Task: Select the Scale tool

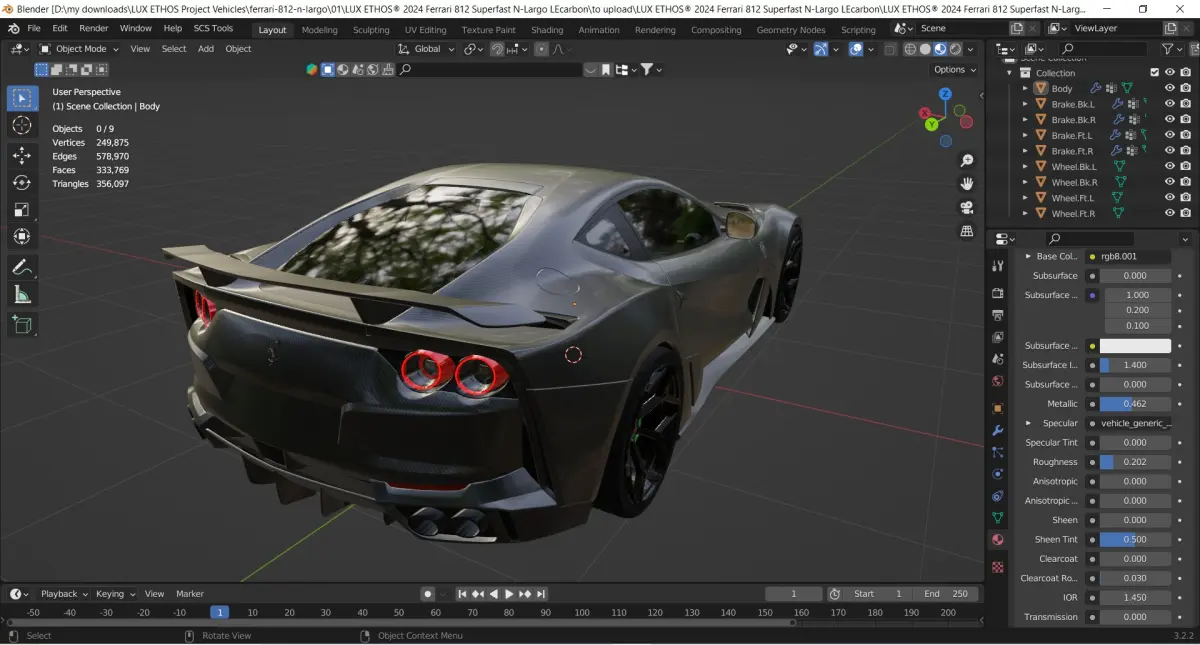Action: click(x=22, y=209)
